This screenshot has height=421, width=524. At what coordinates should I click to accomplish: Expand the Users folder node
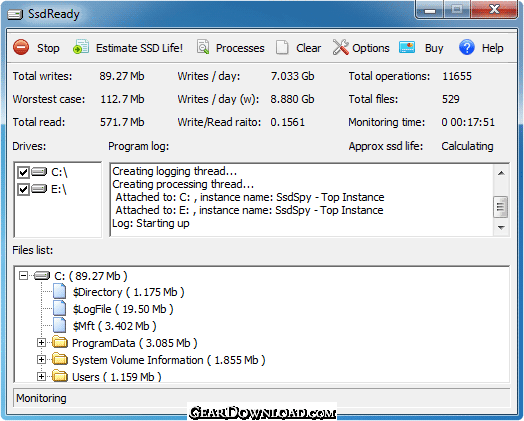[x=41, y=377]
